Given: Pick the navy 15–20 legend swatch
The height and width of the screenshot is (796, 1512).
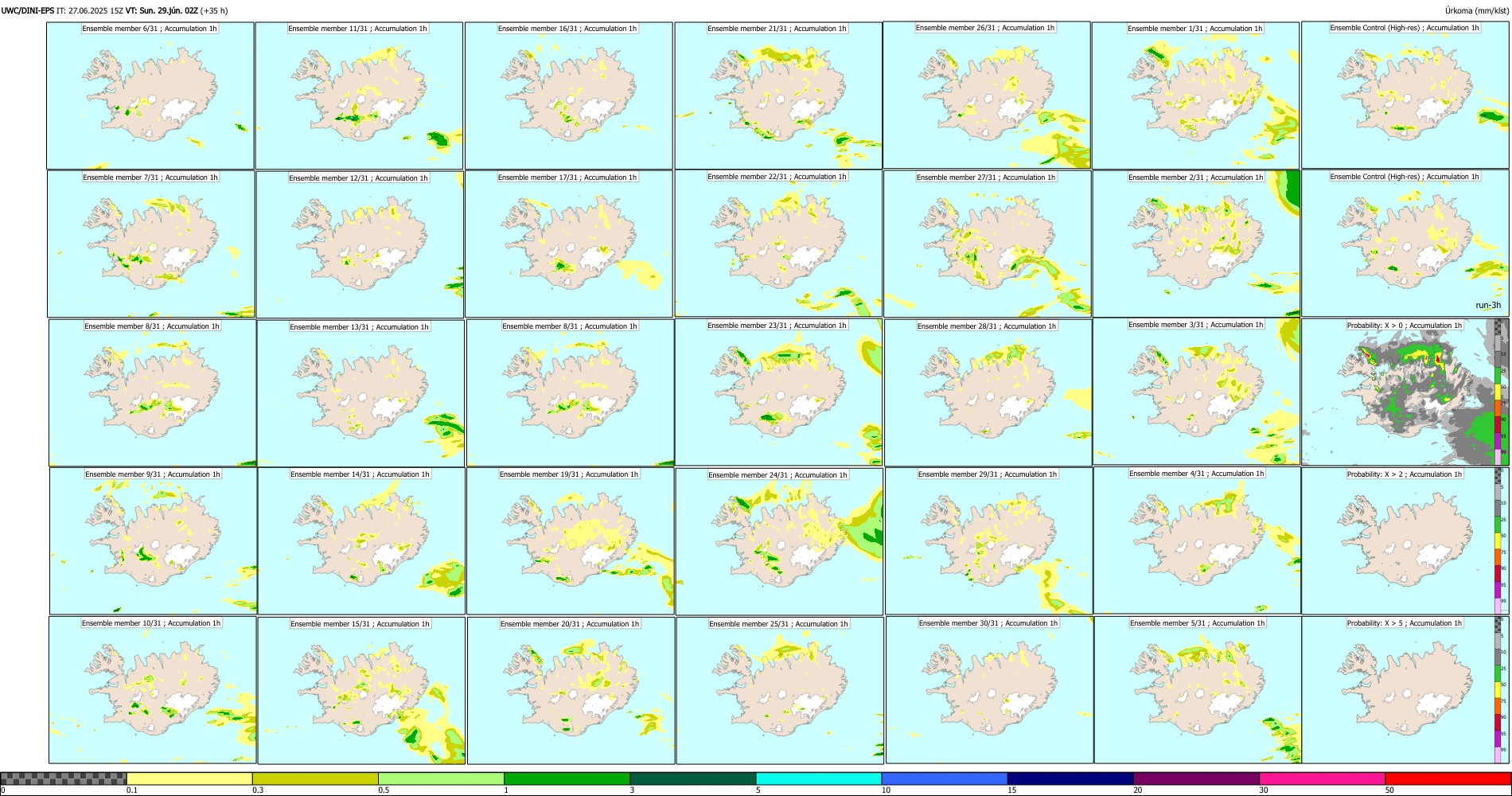Looking at the screenshot, I should coord(1070,778).
